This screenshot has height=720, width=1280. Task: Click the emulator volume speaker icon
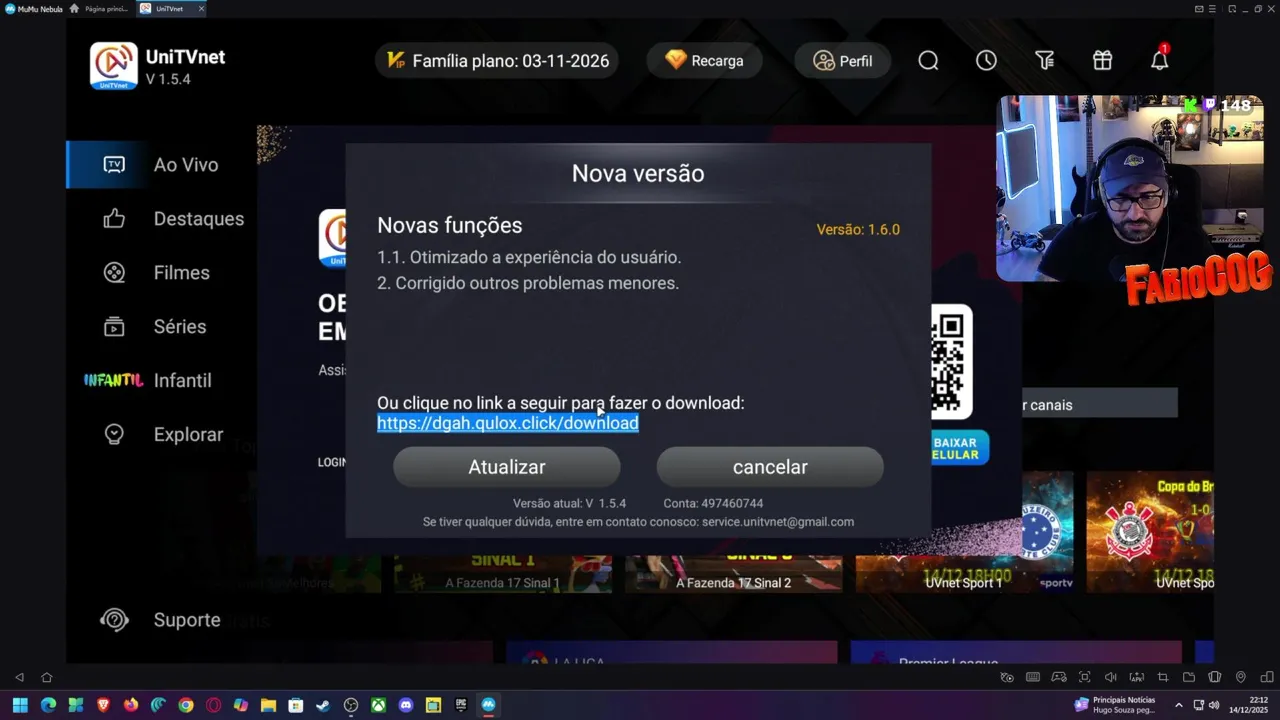(1110, 677)
